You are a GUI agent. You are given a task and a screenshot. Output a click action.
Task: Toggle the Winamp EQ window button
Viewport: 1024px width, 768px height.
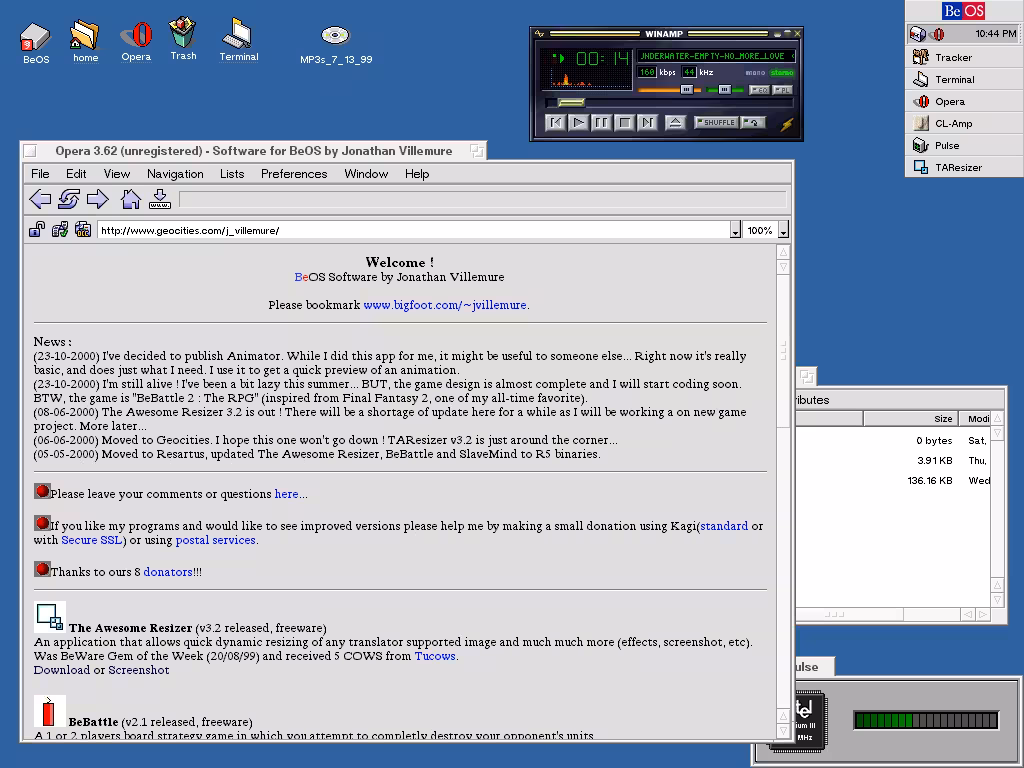coord(759,90)
